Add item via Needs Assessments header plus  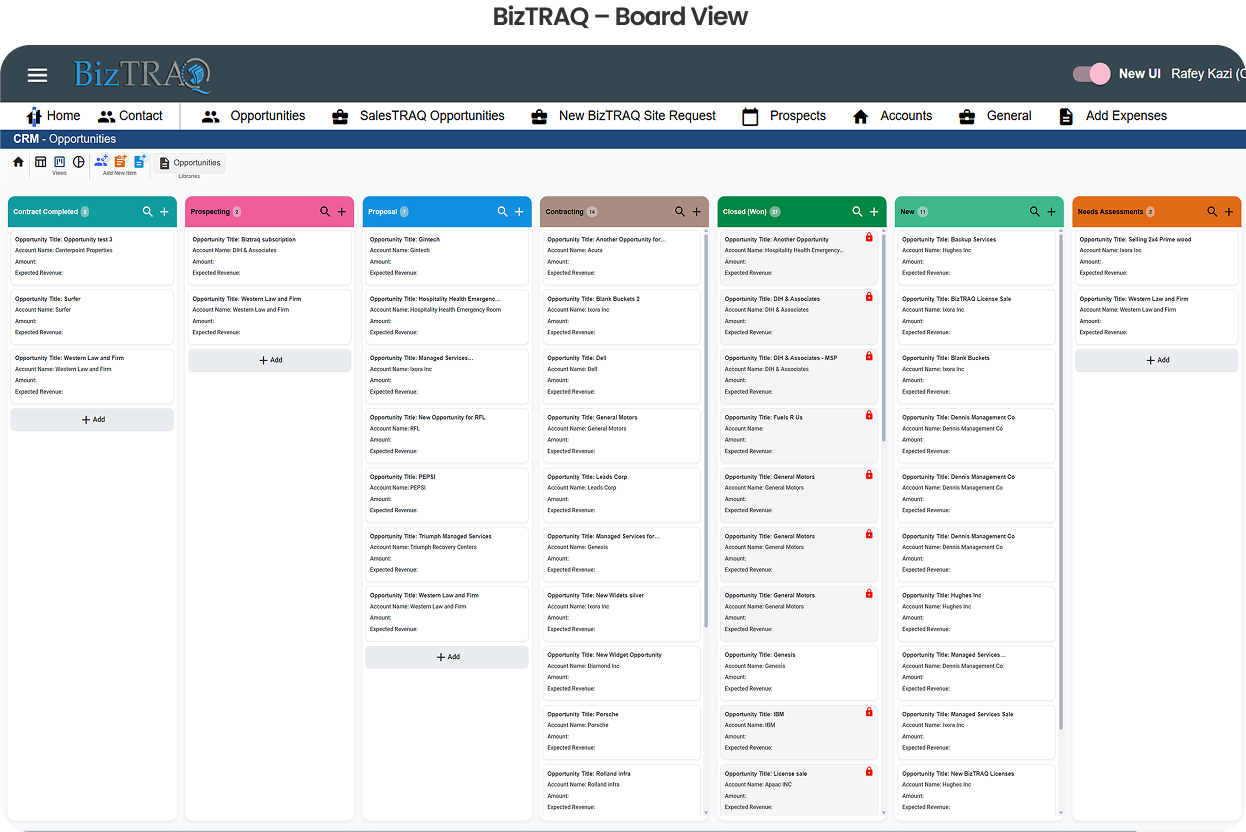(x=1229, y=212)
